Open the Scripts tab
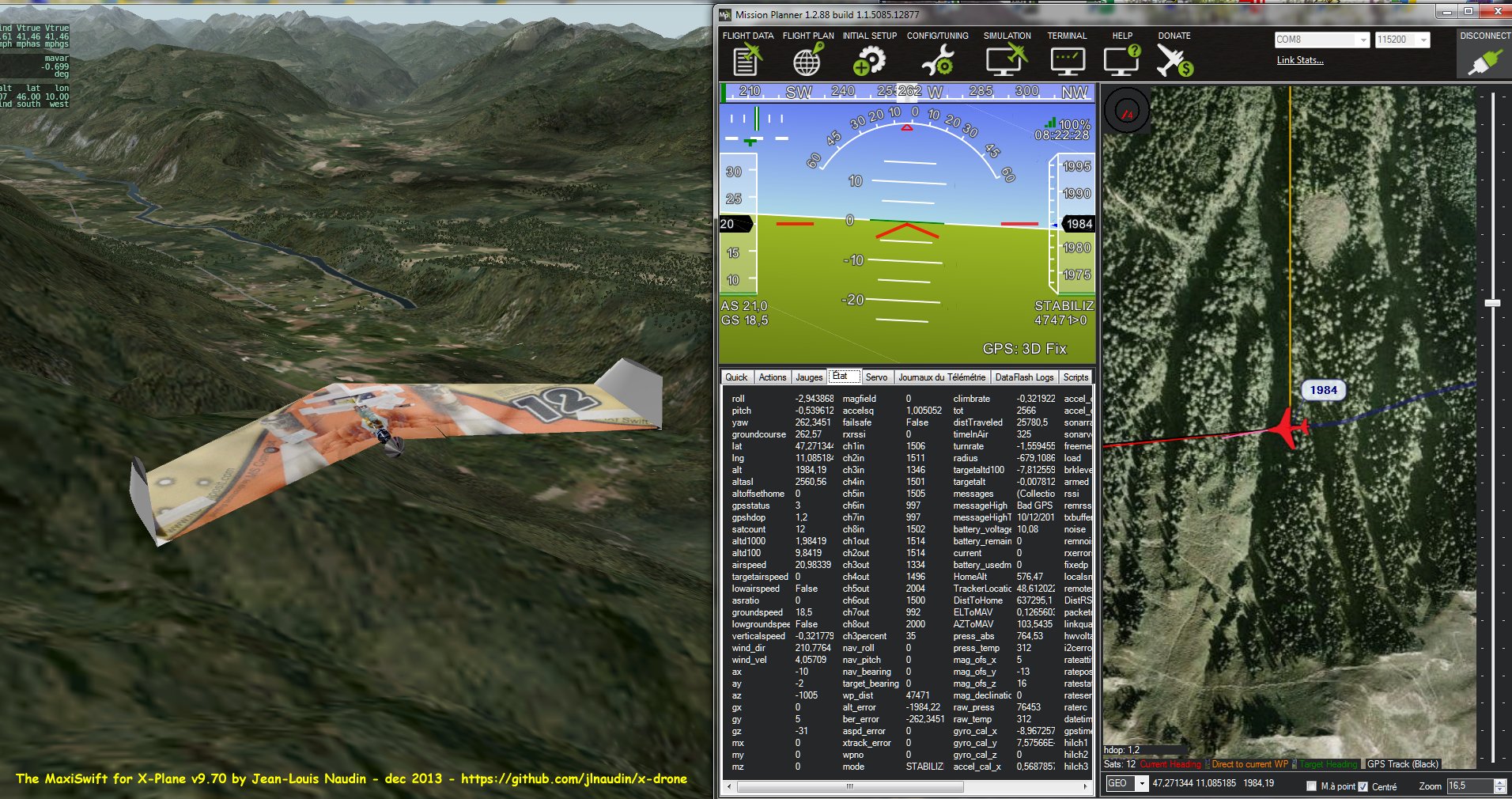The image size is (1512, 799). [x=1075, y=377]
